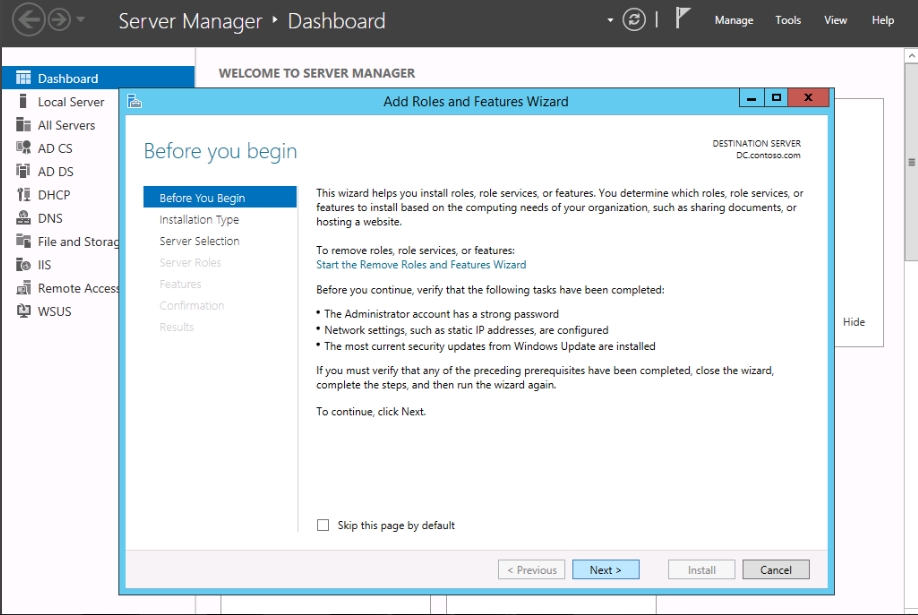Select DHCP label in sidebar
This screenshot has height=615, width=918.
tap(54, 195)
